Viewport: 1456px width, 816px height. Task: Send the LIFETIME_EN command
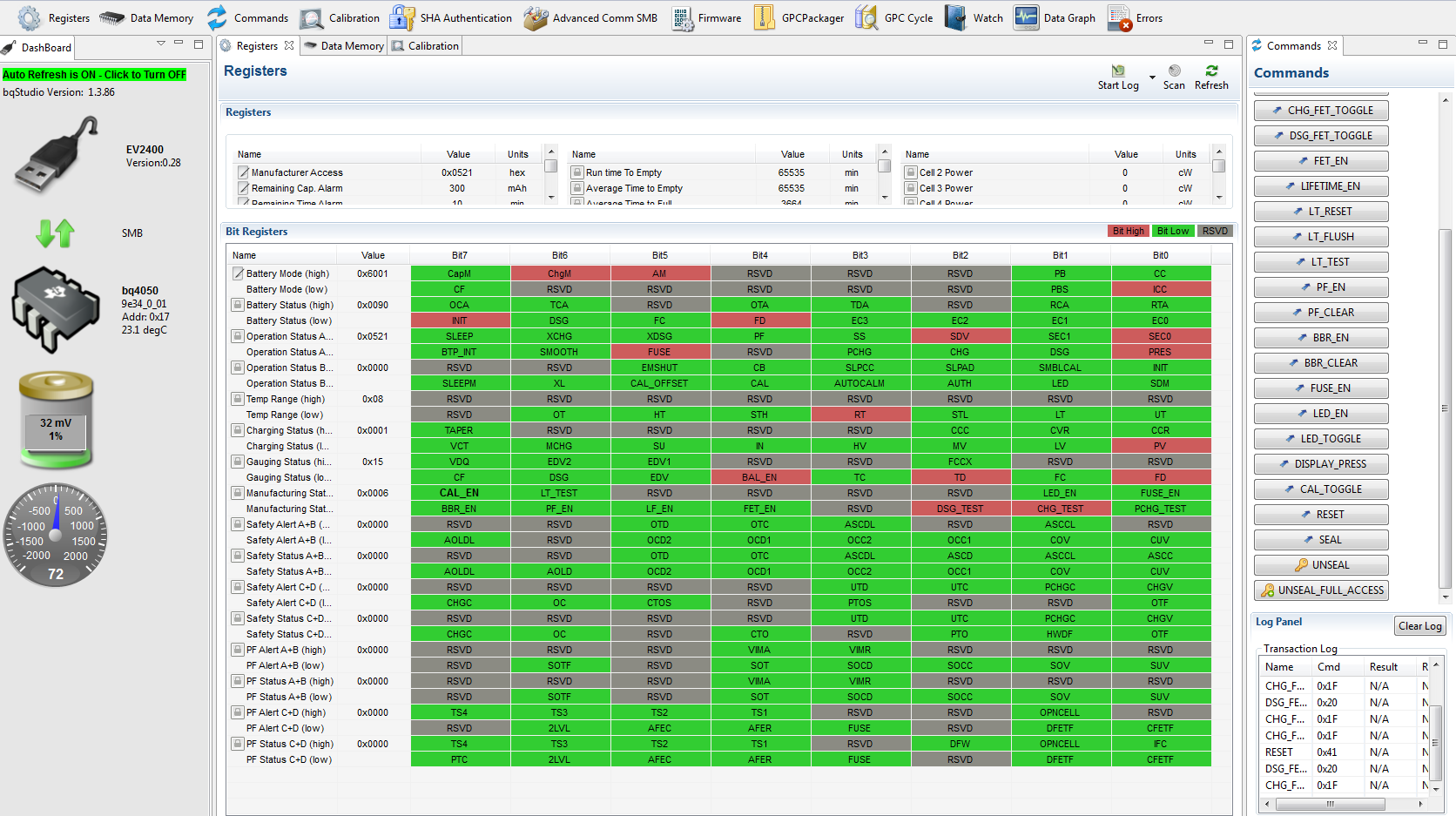pos(1321,186)
